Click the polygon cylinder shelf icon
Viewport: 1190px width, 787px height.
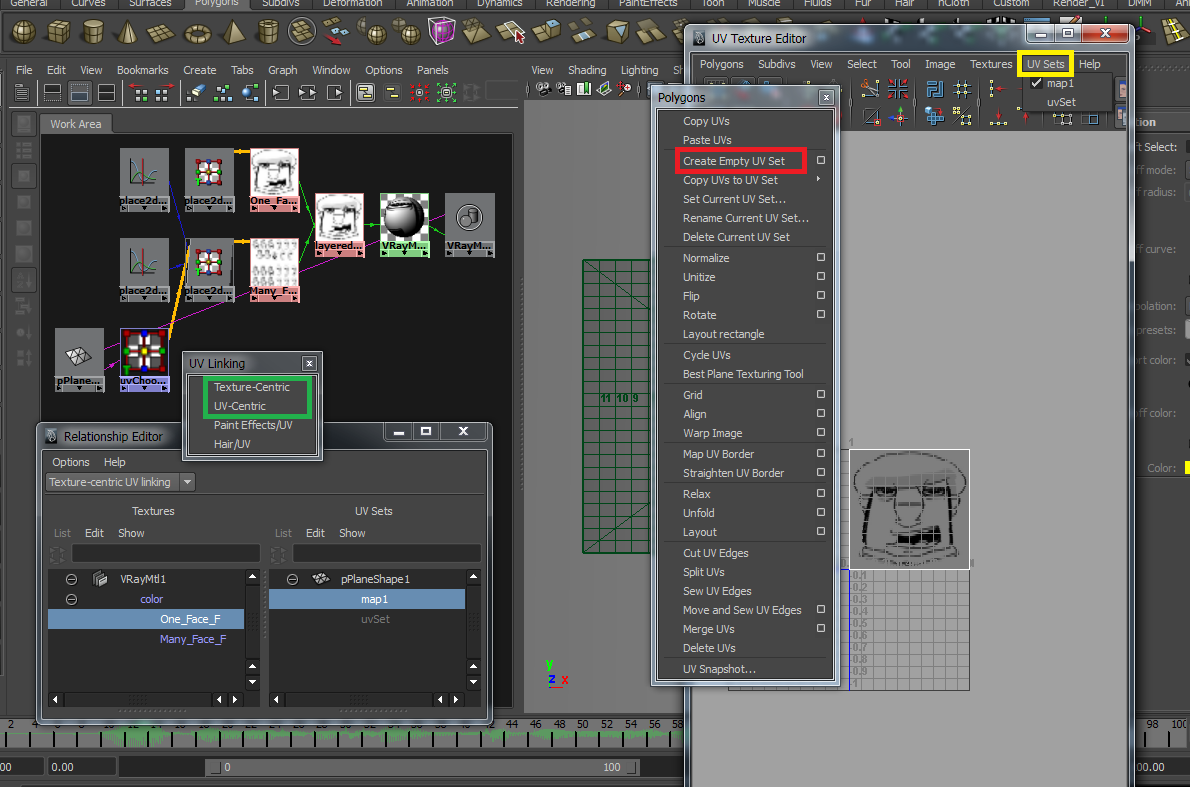92,32
